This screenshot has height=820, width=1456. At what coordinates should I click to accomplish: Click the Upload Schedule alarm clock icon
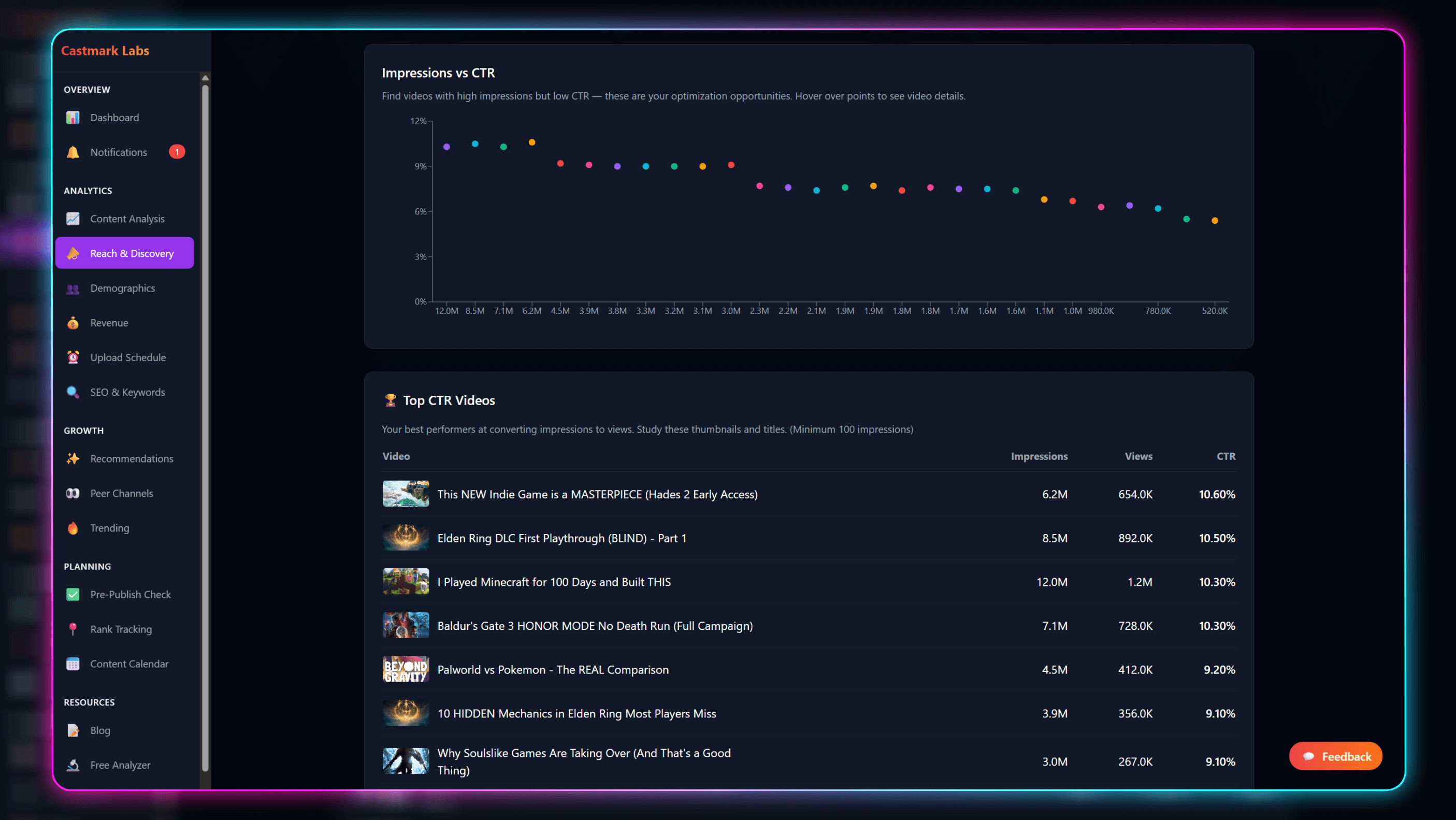coord(73,357)
